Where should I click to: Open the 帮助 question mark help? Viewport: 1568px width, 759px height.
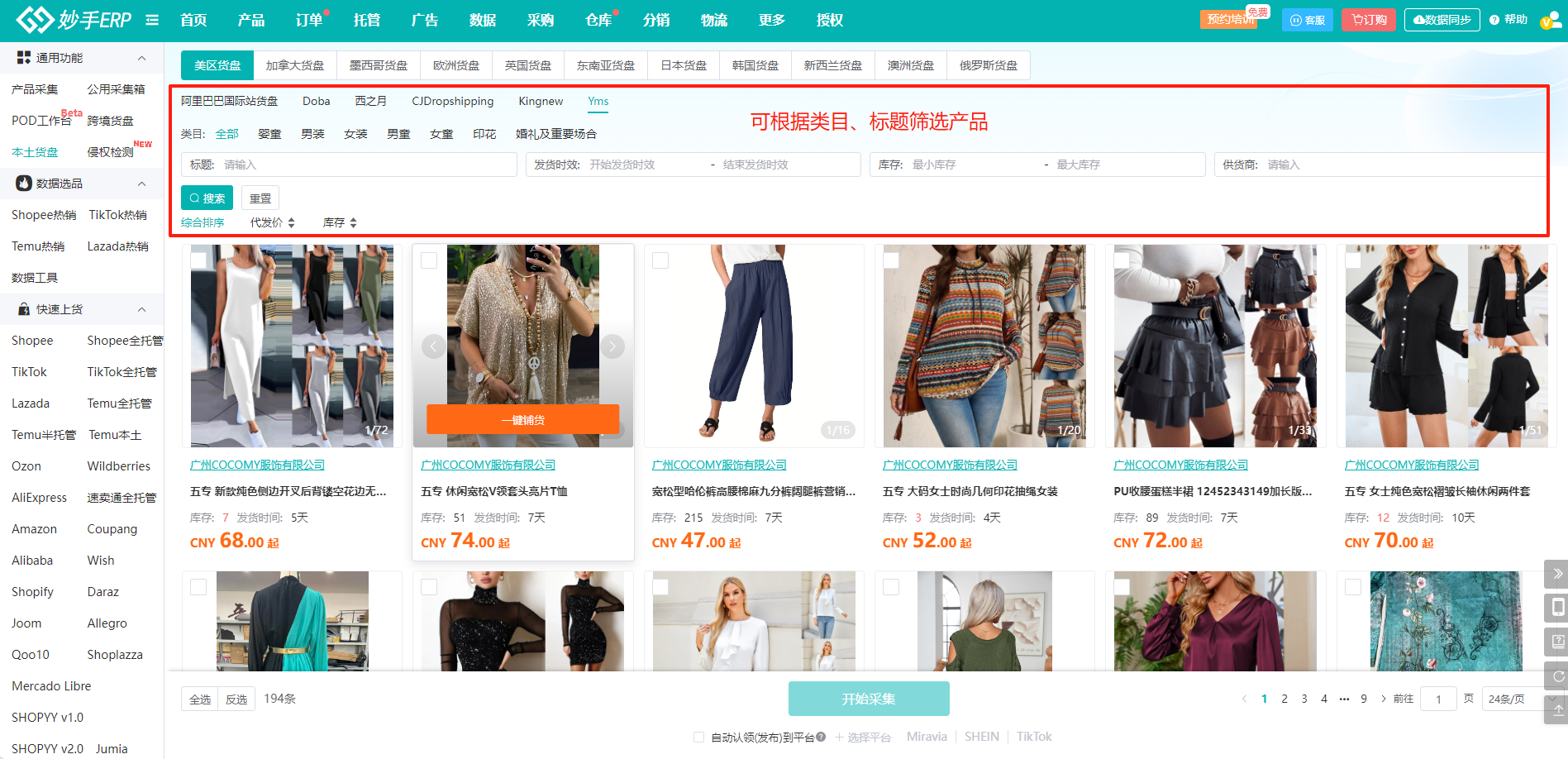pyautogui.click(x=1508, y=20)
